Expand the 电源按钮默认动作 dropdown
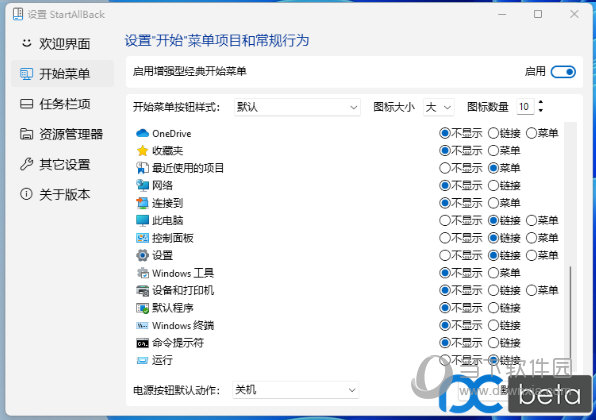Screen dimensions: 596x420 point(296,390)
